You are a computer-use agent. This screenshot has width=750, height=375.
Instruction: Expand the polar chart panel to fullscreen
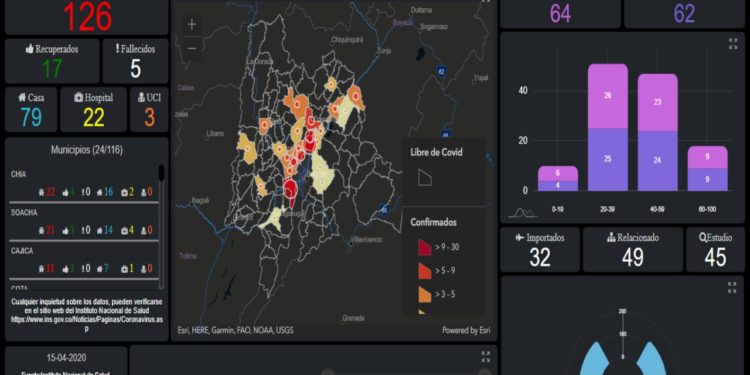pos(732,287)
